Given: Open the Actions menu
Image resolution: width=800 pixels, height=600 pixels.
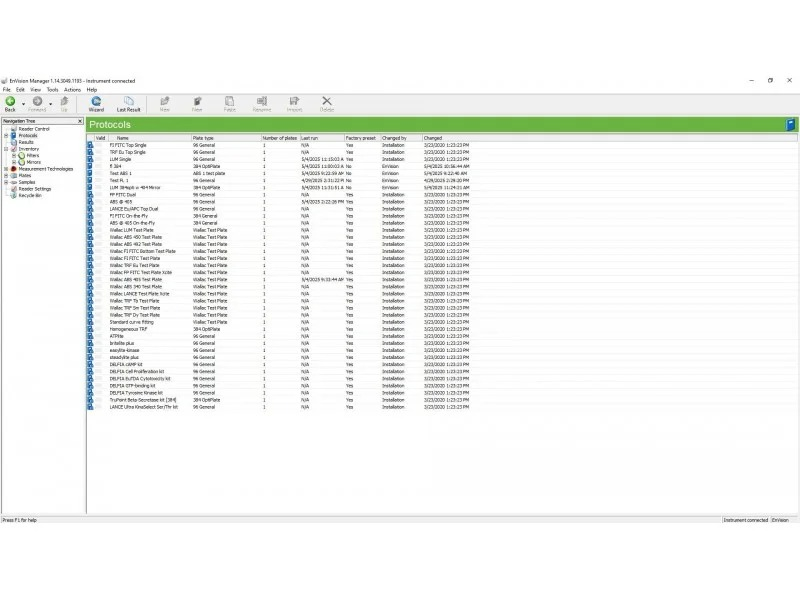Looking at the screenshot, I should (72, 90).
